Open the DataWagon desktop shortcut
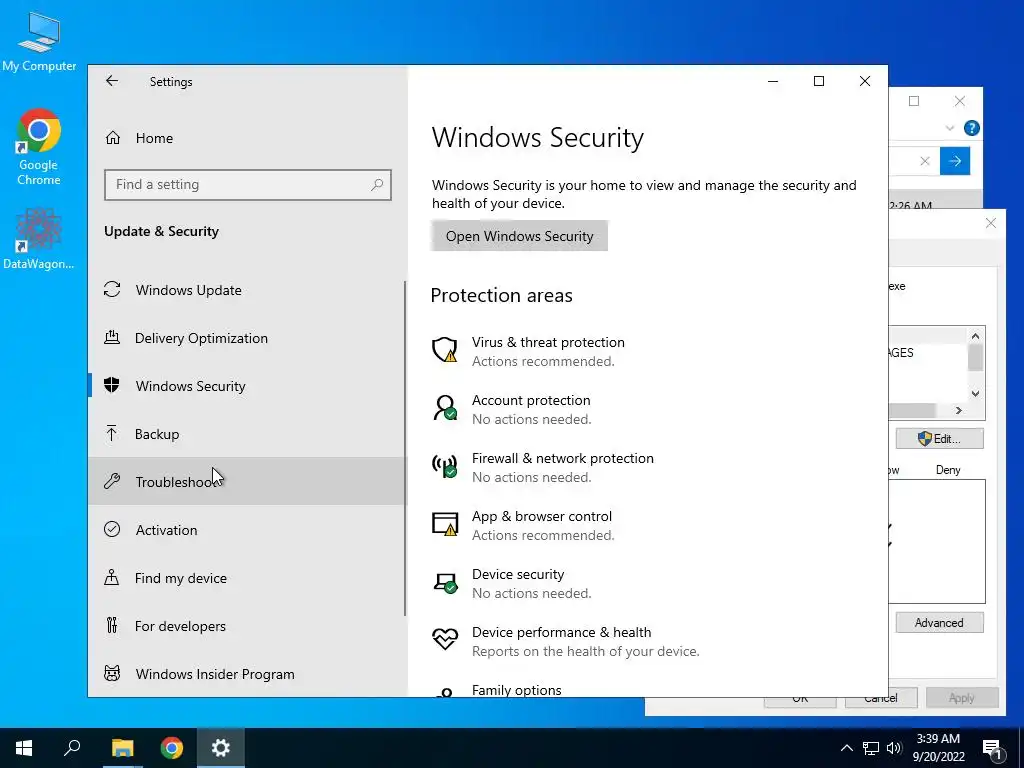 click(x=39, y=239)
